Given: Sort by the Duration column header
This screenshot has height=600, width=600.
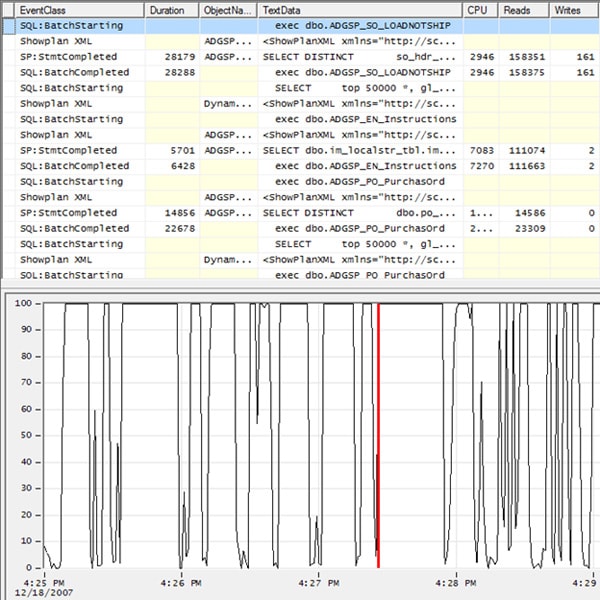Looking at the screenshot, I should 172,10.
